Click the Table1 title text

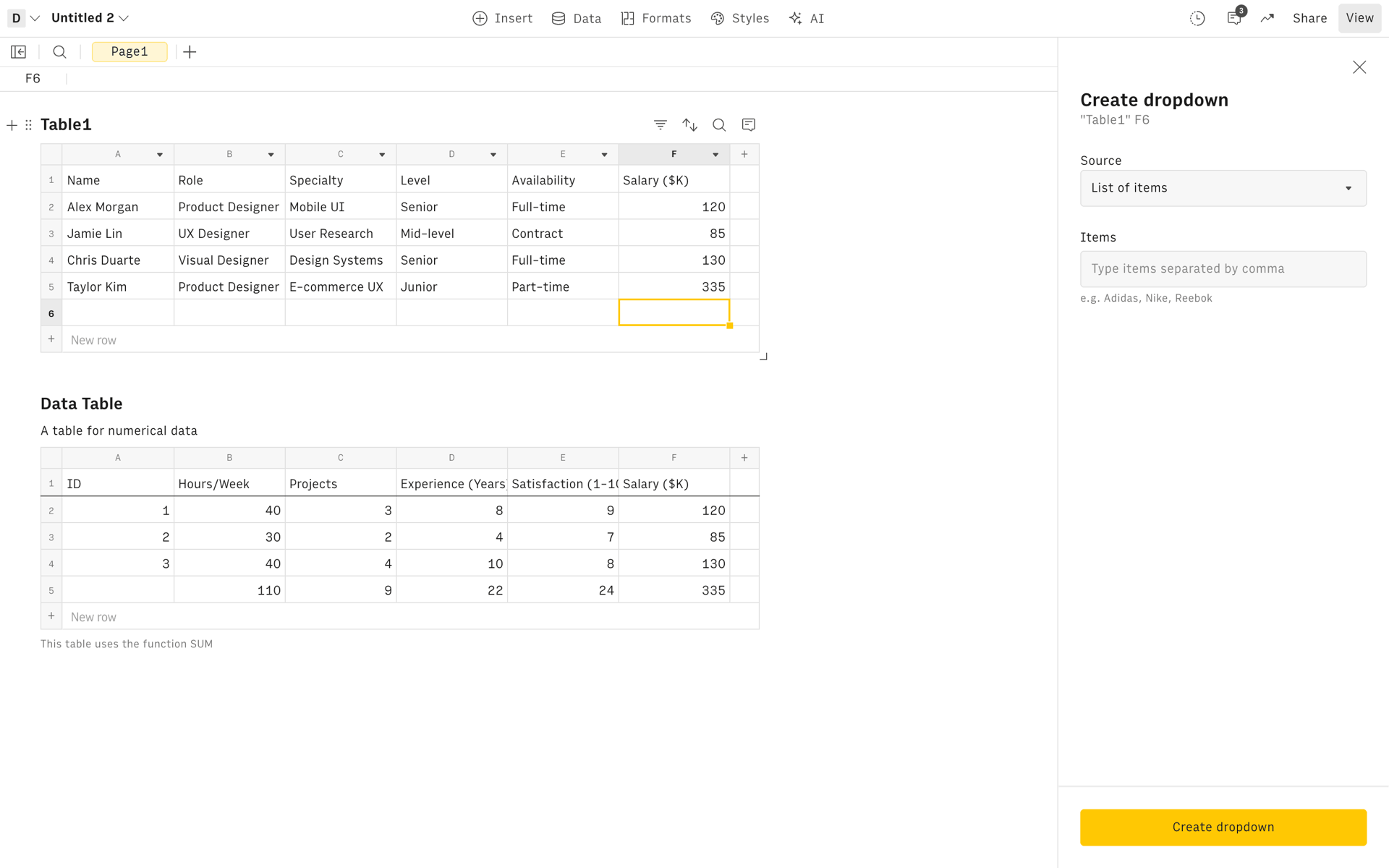(66, 124)
